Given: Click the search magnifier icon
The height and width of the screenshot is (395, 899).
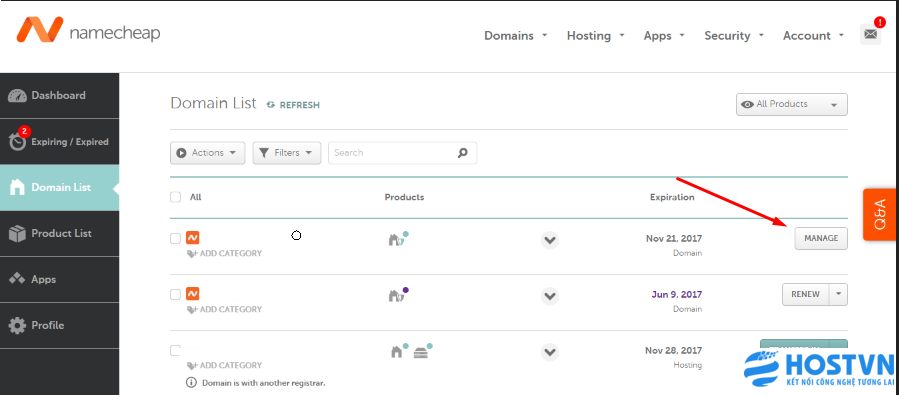Looking at the screenshot, I should tap(463, 153).
